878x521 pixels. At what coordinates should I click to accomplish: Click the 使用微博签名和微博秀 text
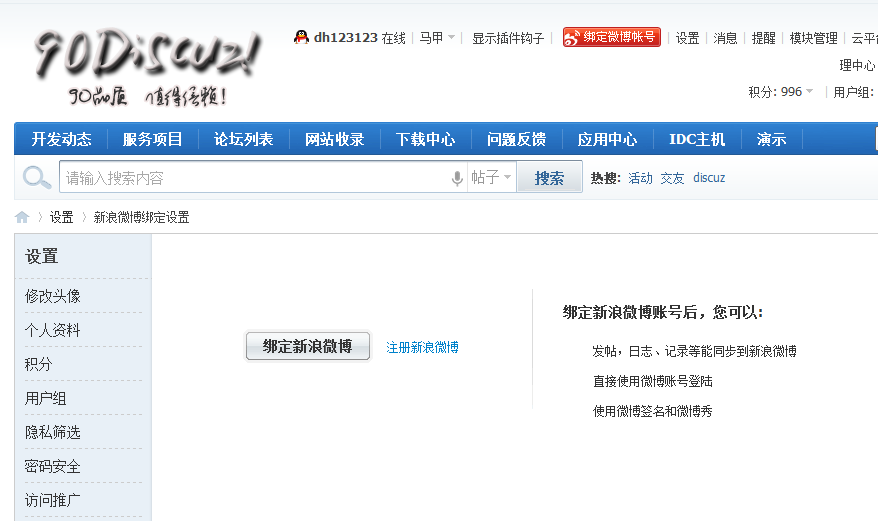652,411
